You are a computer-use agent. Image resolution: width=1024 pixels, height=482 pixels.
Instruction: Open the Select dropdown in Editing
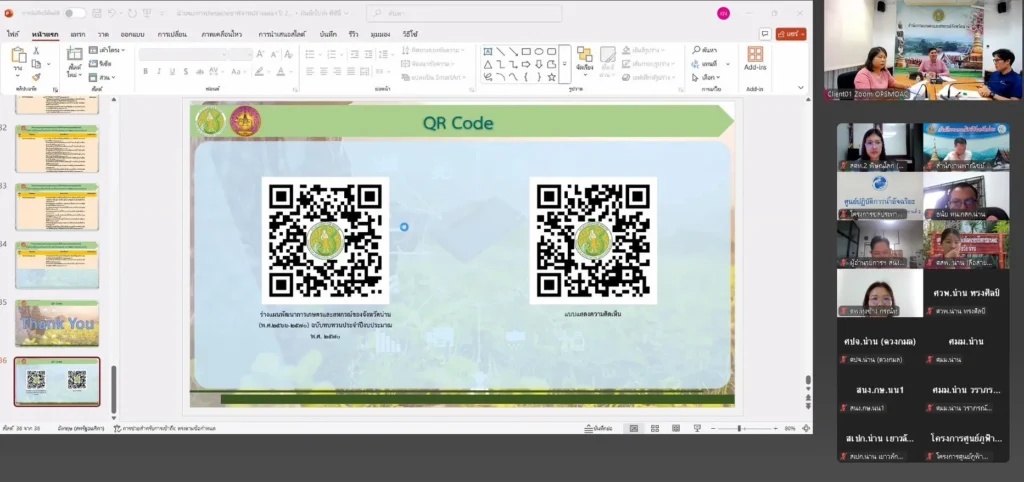pos(706,77)
